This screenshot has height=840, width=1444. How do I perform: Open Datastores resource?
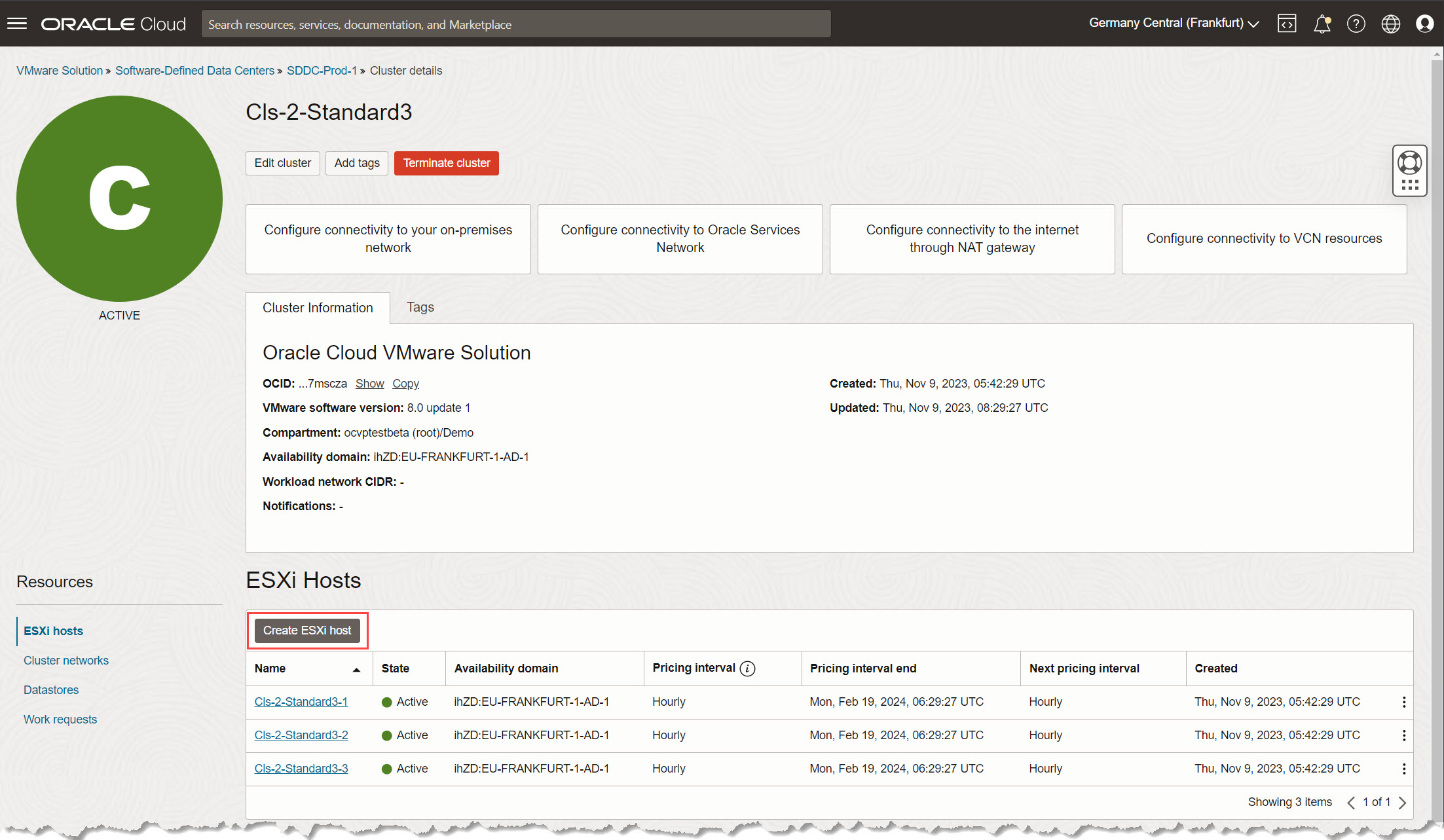(51, 690)
